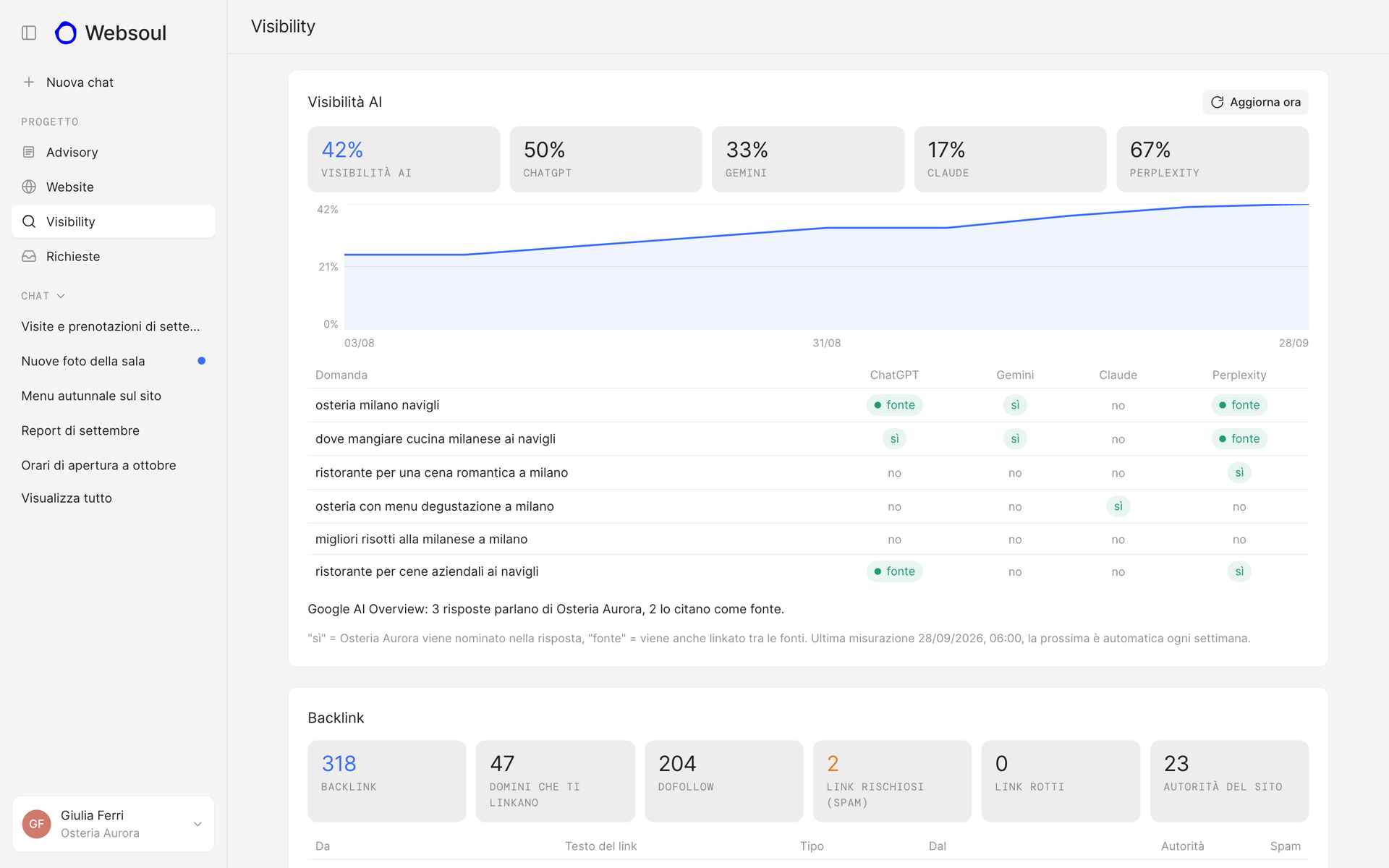Click the Website globe icon
The height and width of the screenshot is (868, 1389).
pos(29,187)
